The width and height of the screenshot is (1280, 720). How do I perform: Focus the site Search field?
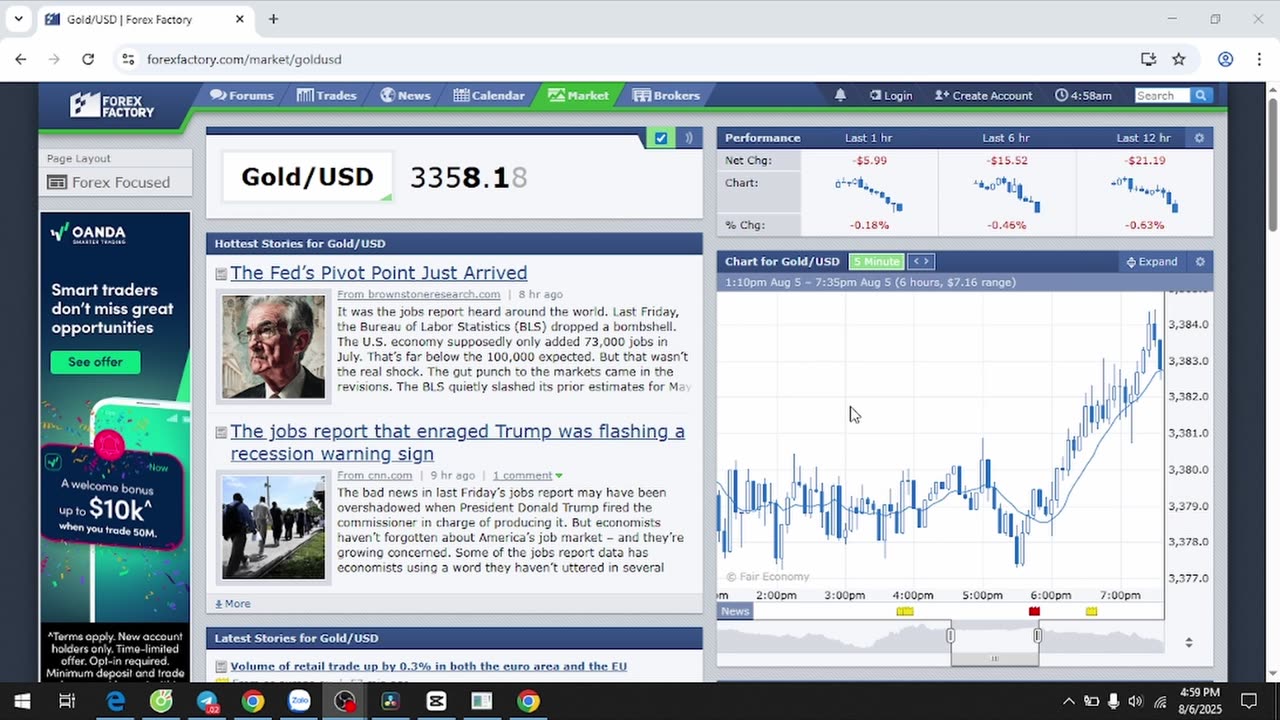pyautogui.click(x=1162, y=95)
